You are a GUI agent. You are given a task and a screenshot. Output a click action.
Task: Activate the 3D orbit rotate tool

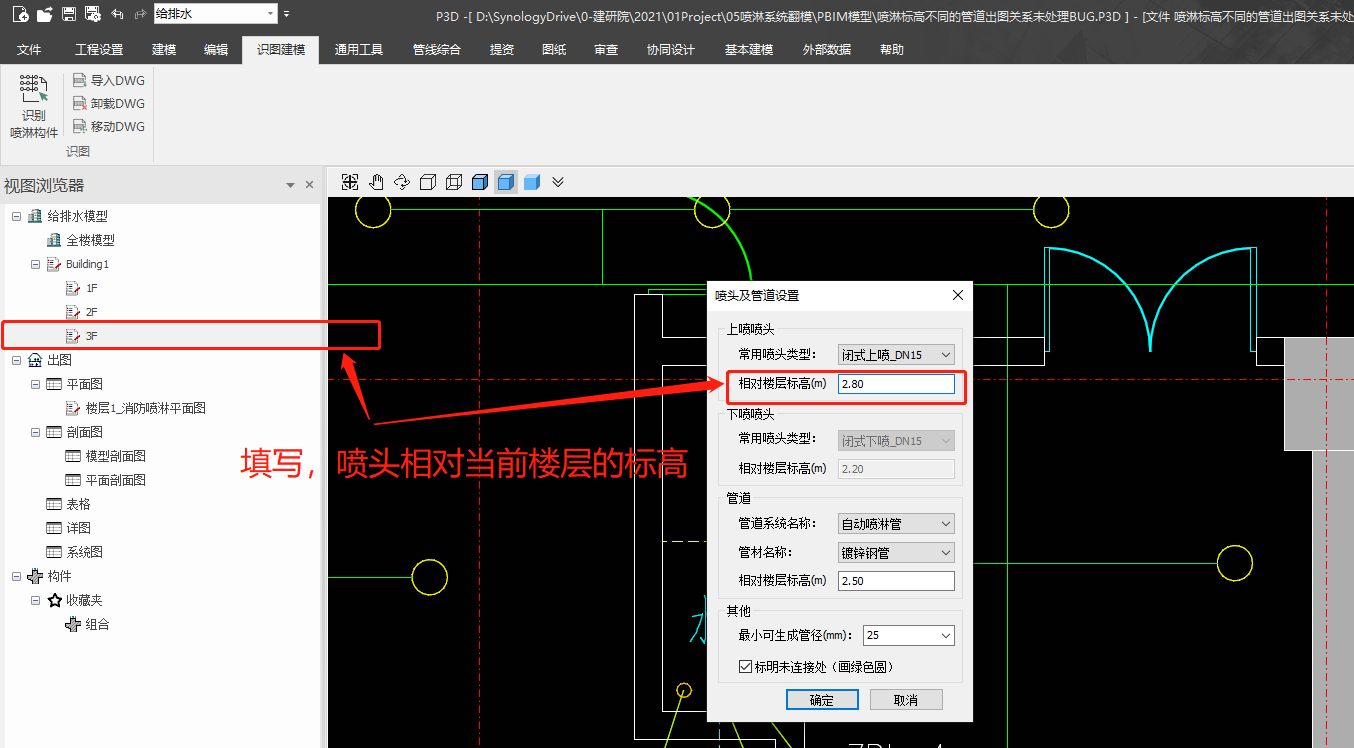pos(402,182)
